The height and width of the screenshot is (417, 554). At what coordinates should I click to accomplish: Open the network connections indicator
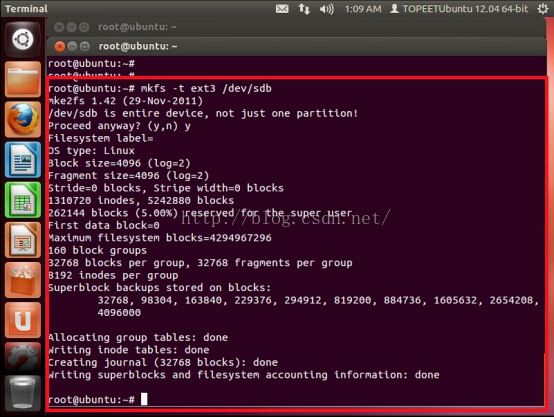304,9
